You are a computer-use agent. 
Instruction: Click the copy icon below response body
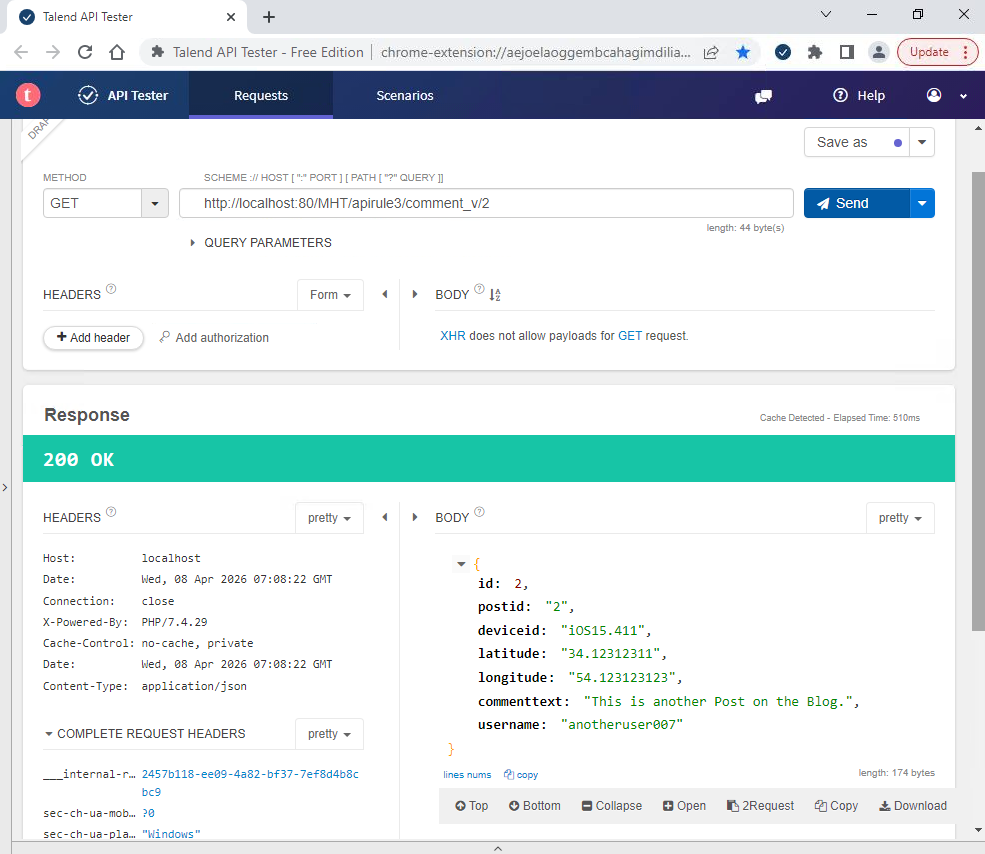[521, 774]
